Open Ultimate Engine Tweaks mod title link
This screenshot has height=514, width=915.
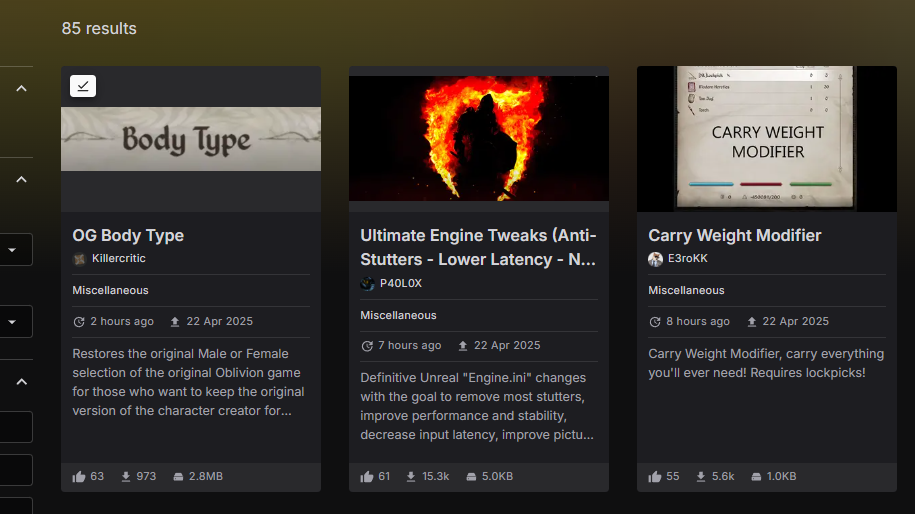(479, 247)
